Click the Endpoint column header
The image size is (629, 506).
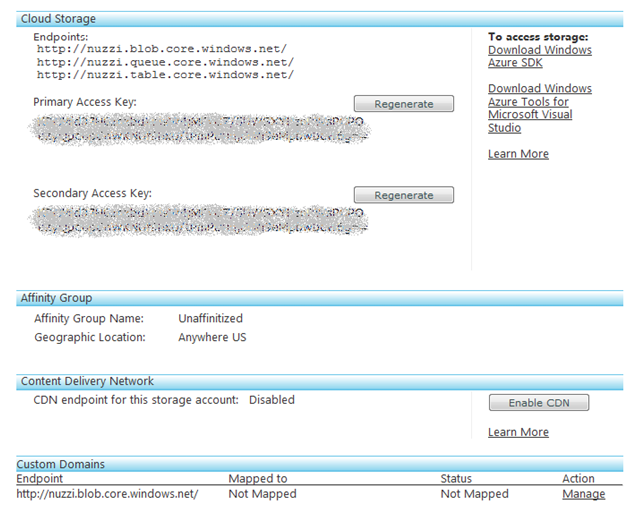point(39,478)
